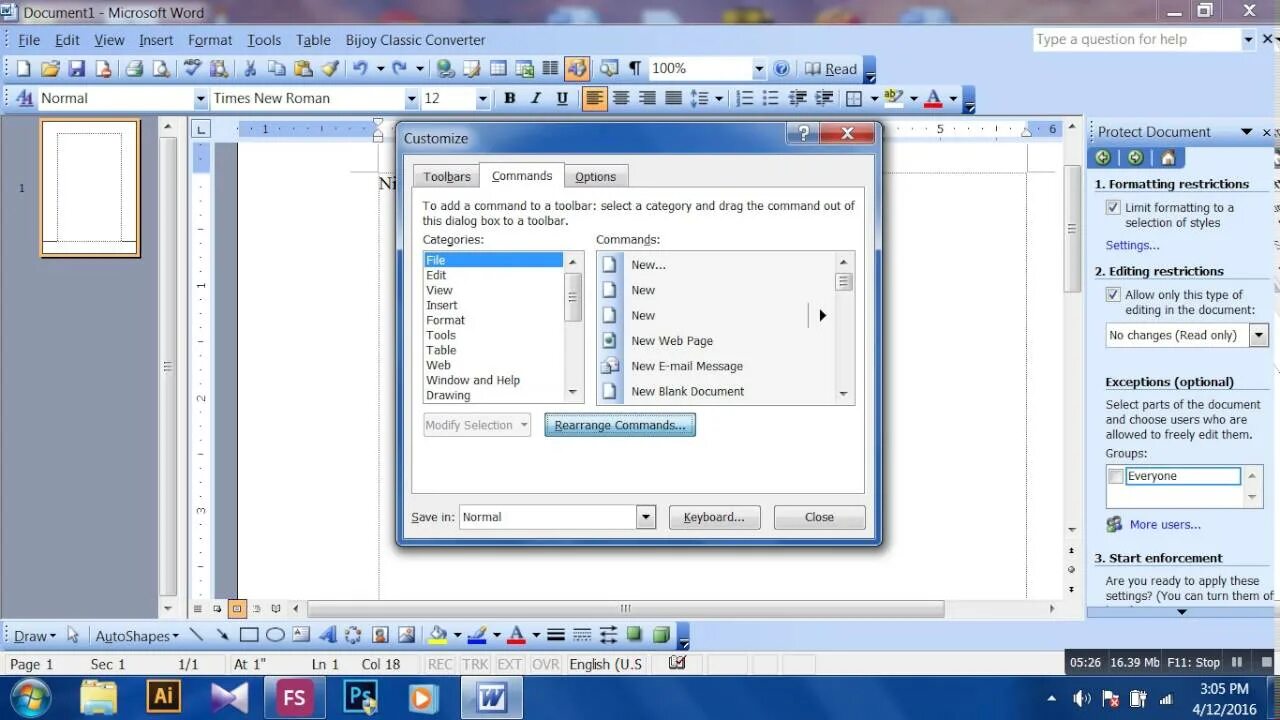Viewport: 1280px width, 720px height.
Task: Open the Save in Normal dropdown
Action: point(646,517)
